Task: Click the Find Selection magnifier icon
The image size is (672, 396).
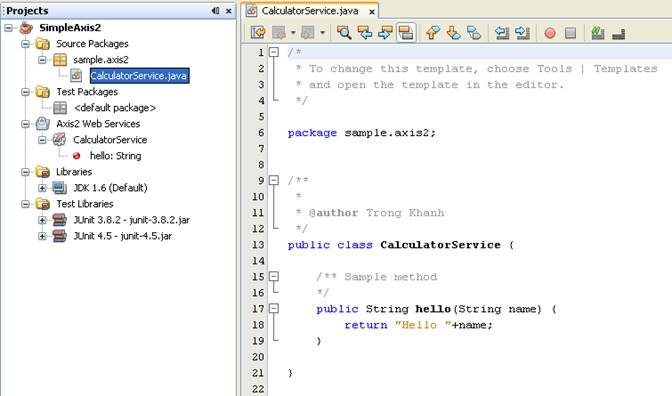Action: point(344,33)
